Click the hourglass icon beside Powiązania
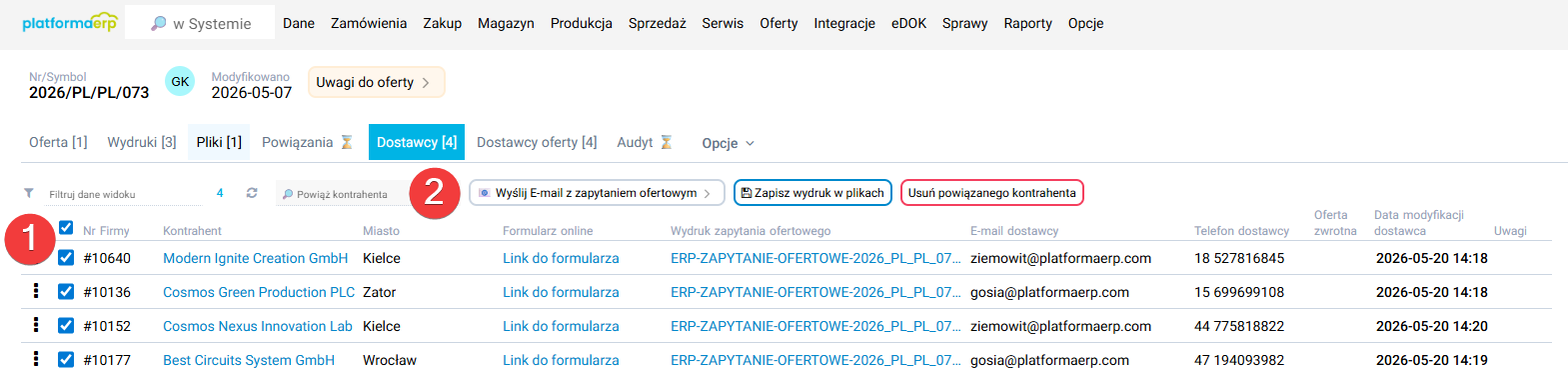Viewport: 1568px width, 389px height. pos(347,142)
